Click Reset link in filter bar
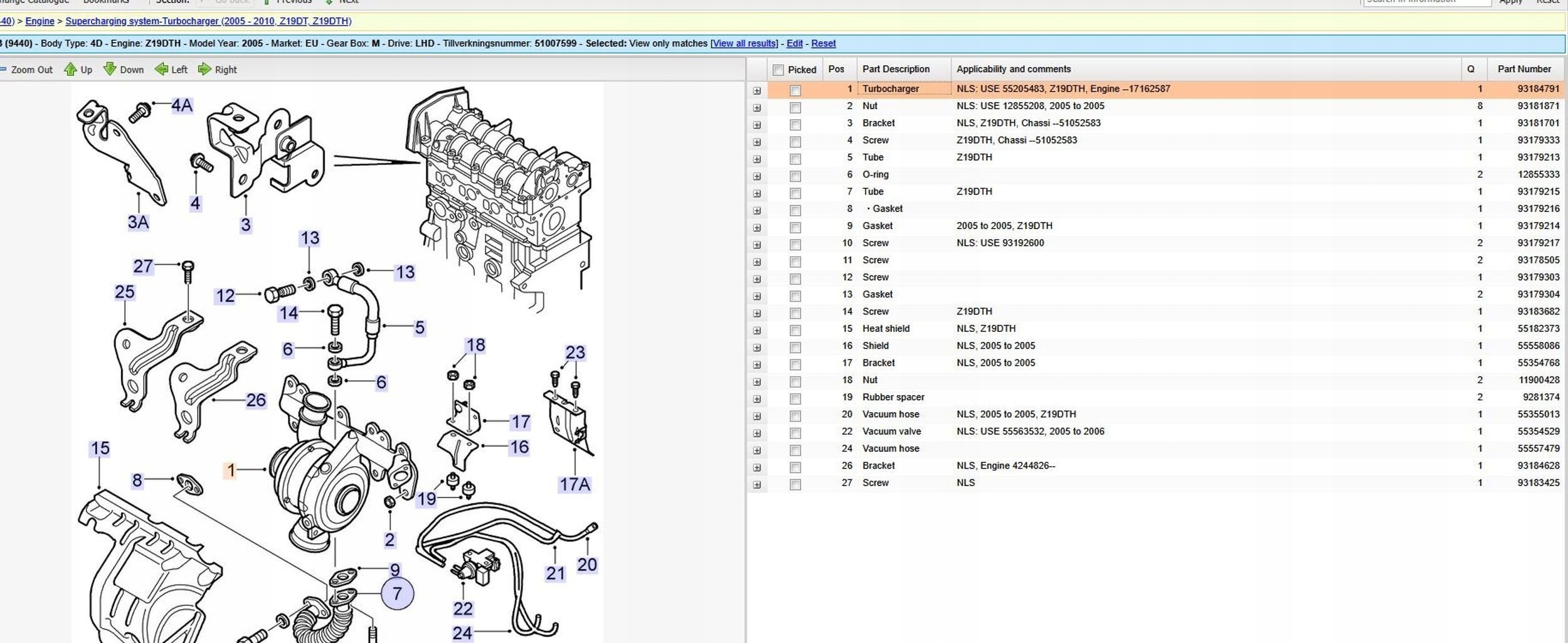 click(x=823, y=43)
